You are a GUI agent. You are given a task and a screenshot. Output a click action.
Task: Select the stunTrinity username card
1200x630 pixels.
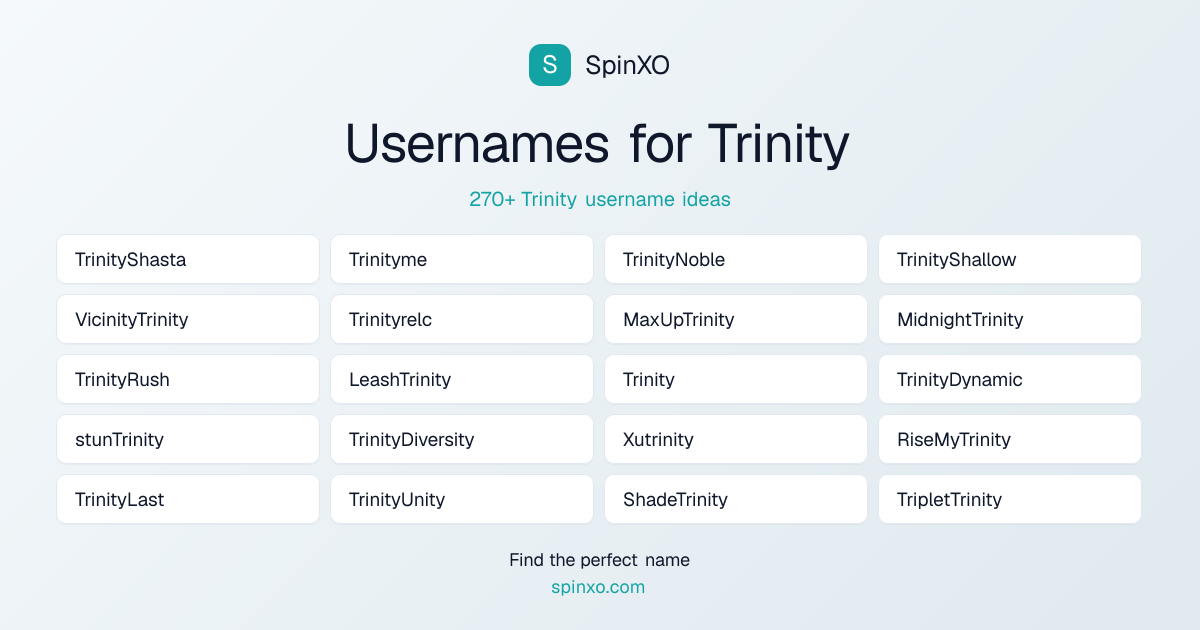[x=188, y=439]
